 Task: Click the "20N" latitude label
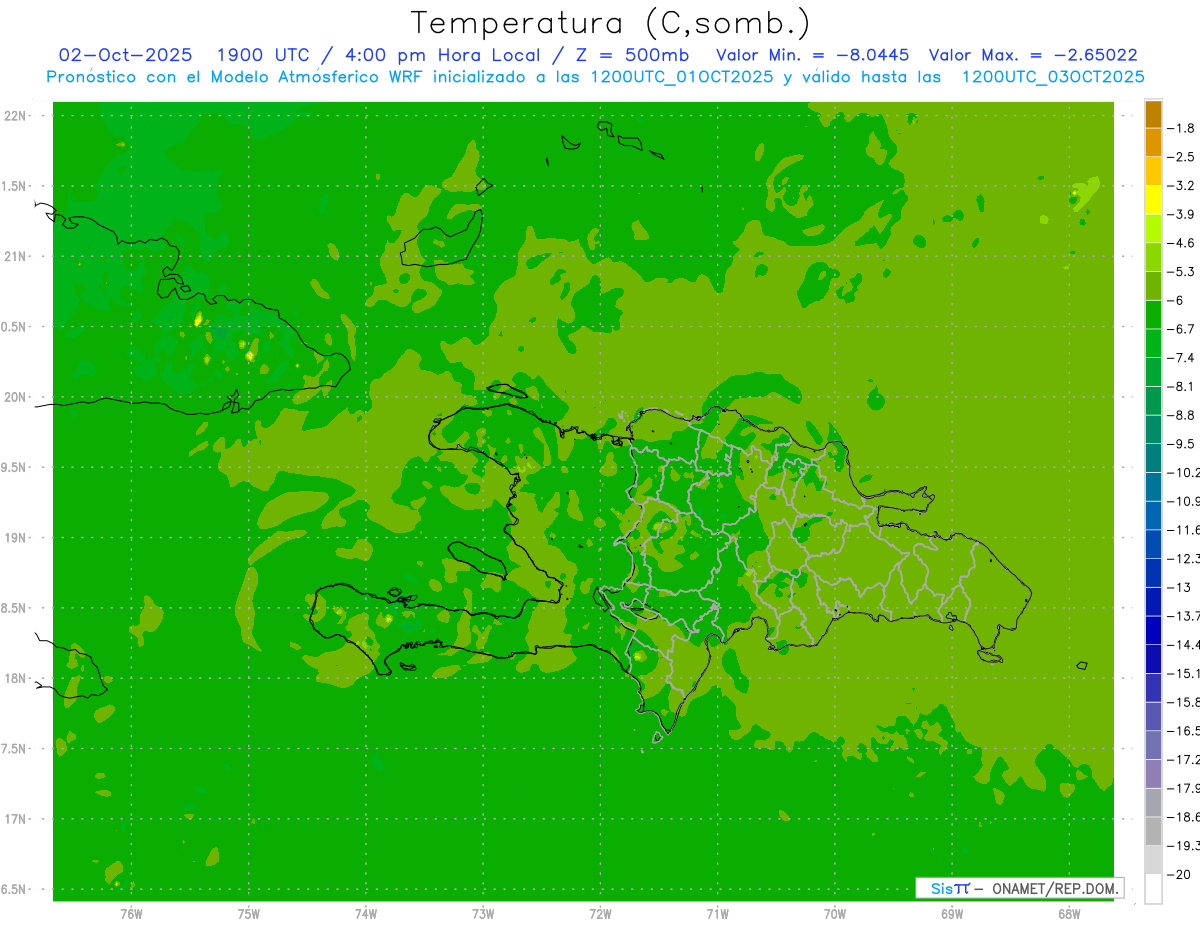[x=15, y=397]
